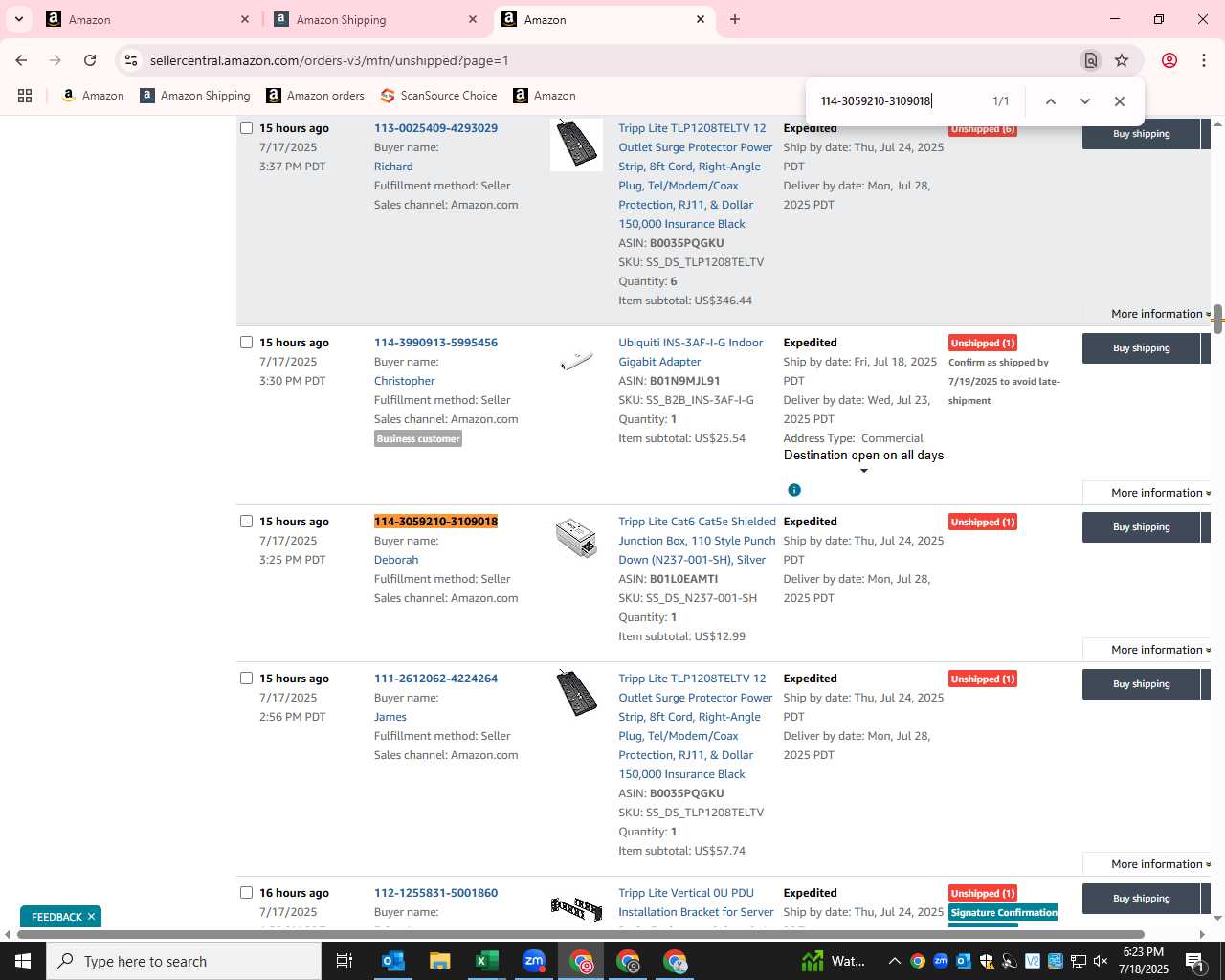Screen dimensions: 1225x980
Task: Buy shipping for order 114-3990913-5995456
Action: click(1141, 348)
